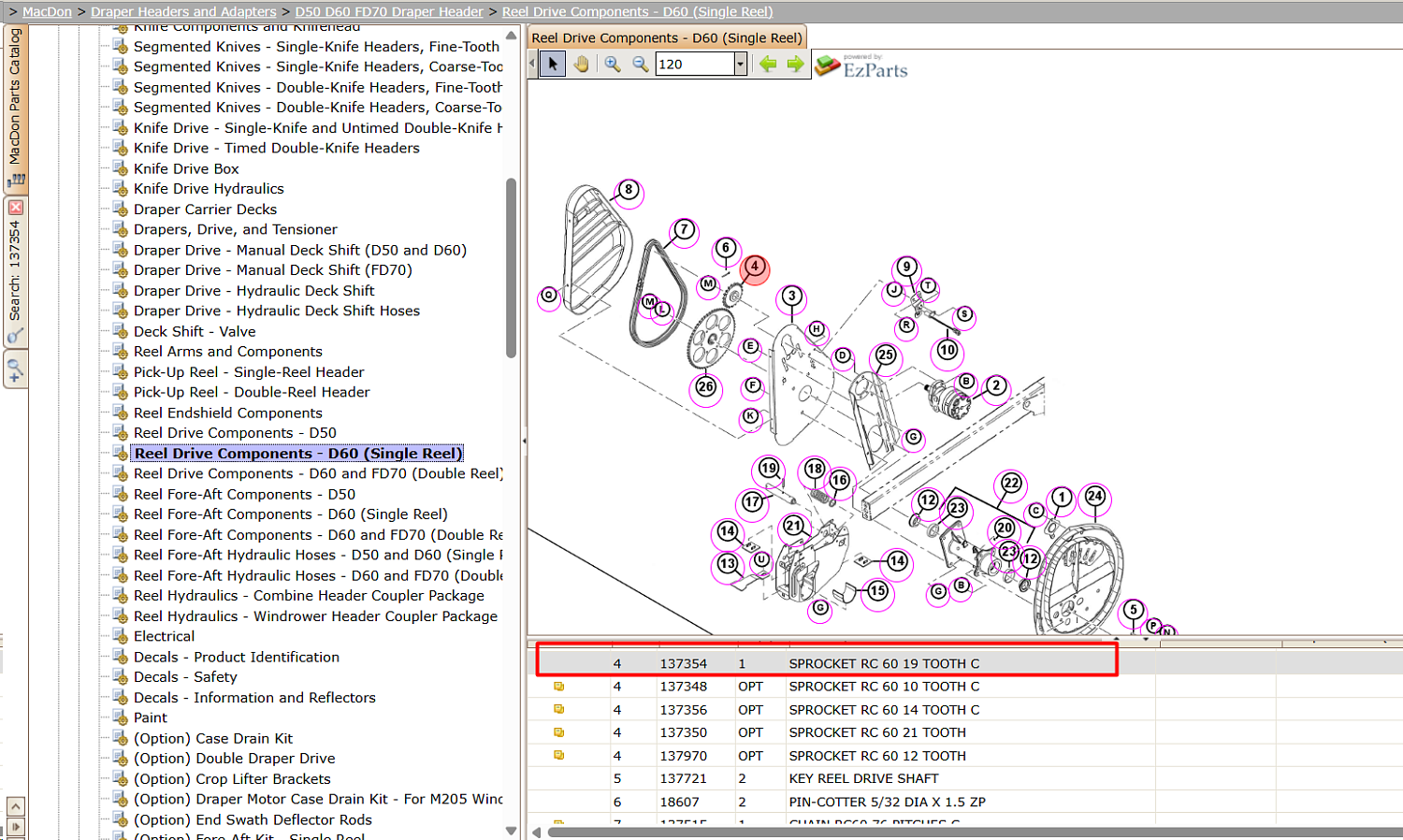
Task: Click the zoom percentage field showing 120
Action: tap(695, 64)
